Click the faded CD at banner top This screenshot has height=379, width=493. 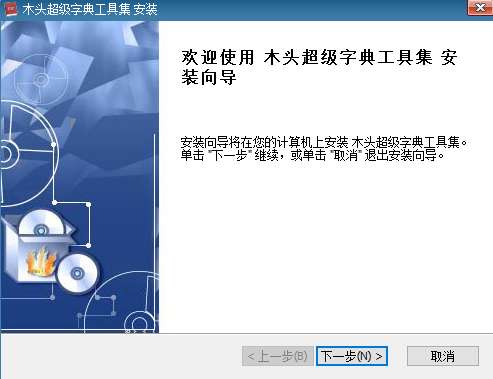coord(41,79)
